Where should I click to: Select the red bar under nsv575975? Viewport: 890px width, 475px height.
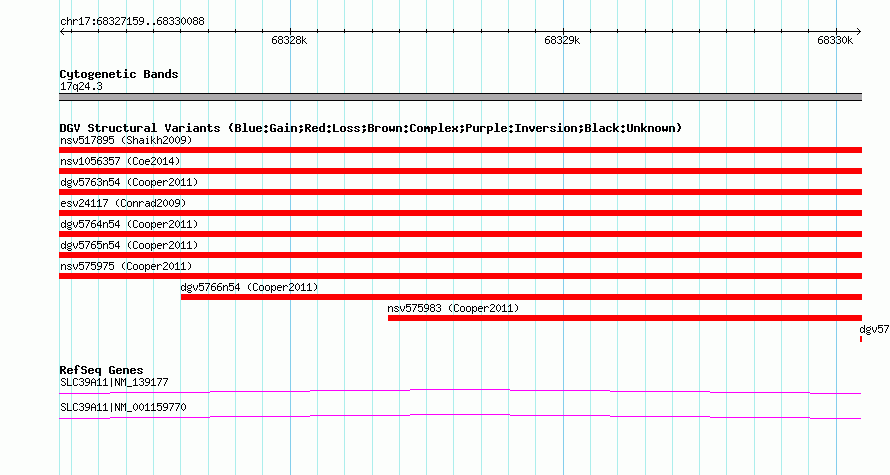460,276
